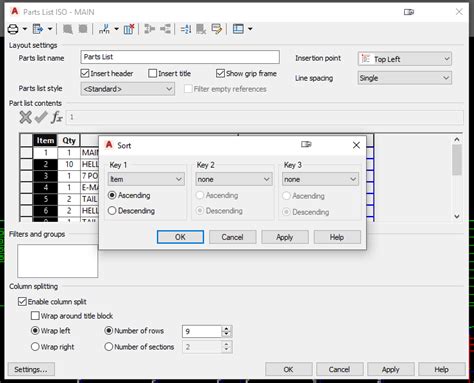Click OK in the Parts List dialog bottom

click(x=289, y=369)
